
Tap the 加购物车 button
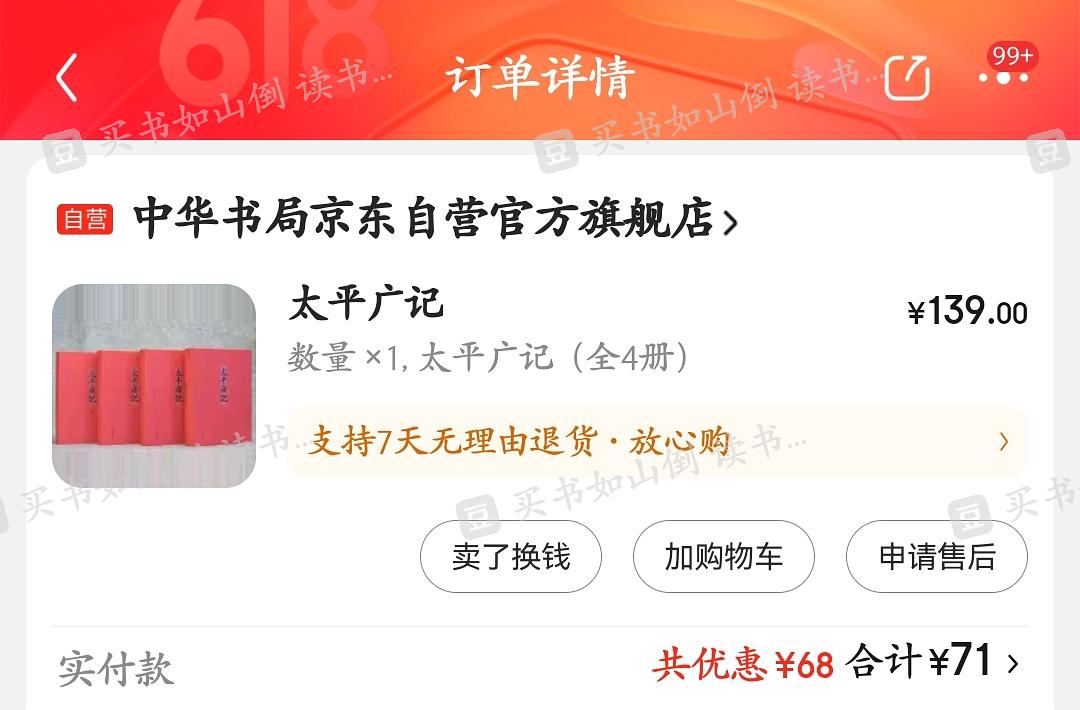(x=724, y=556)
